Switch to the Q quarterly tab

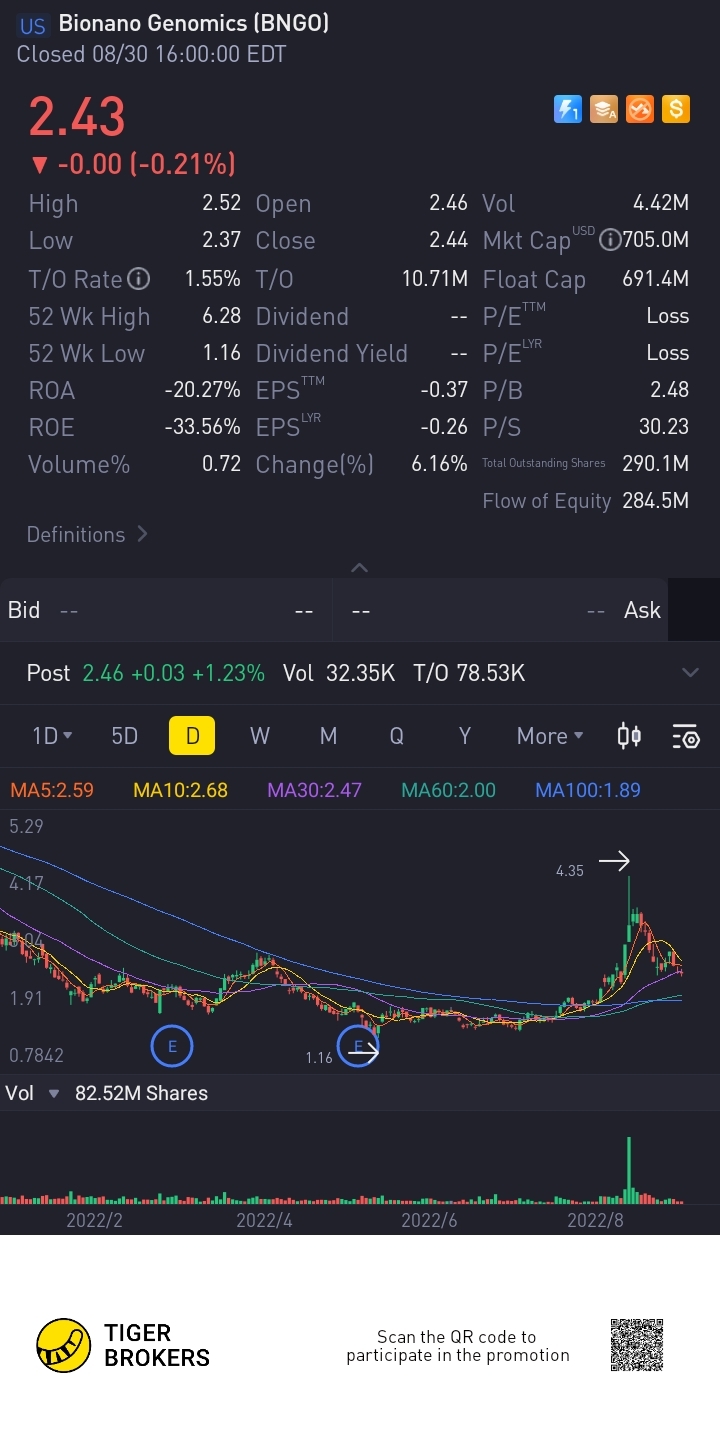click(x=396, y=736)
